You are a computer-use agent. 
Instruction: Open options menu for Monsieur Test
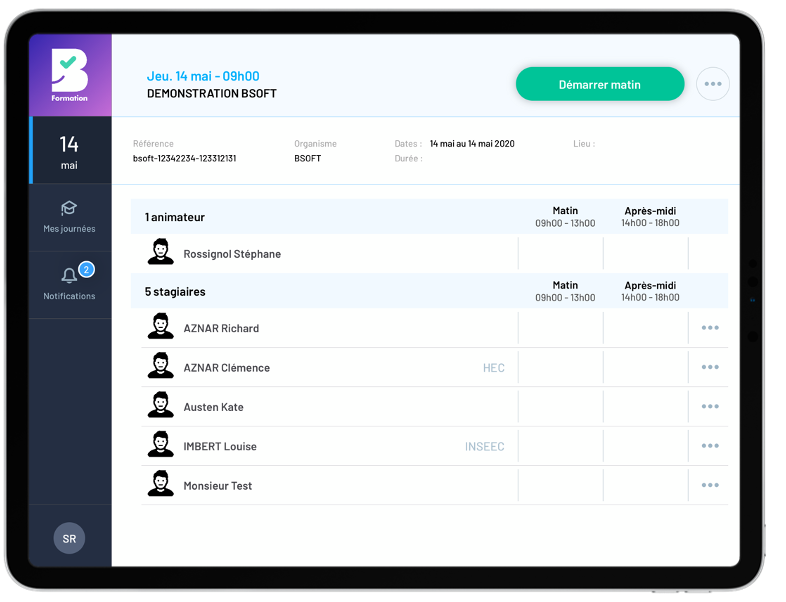tap(710, 485)
